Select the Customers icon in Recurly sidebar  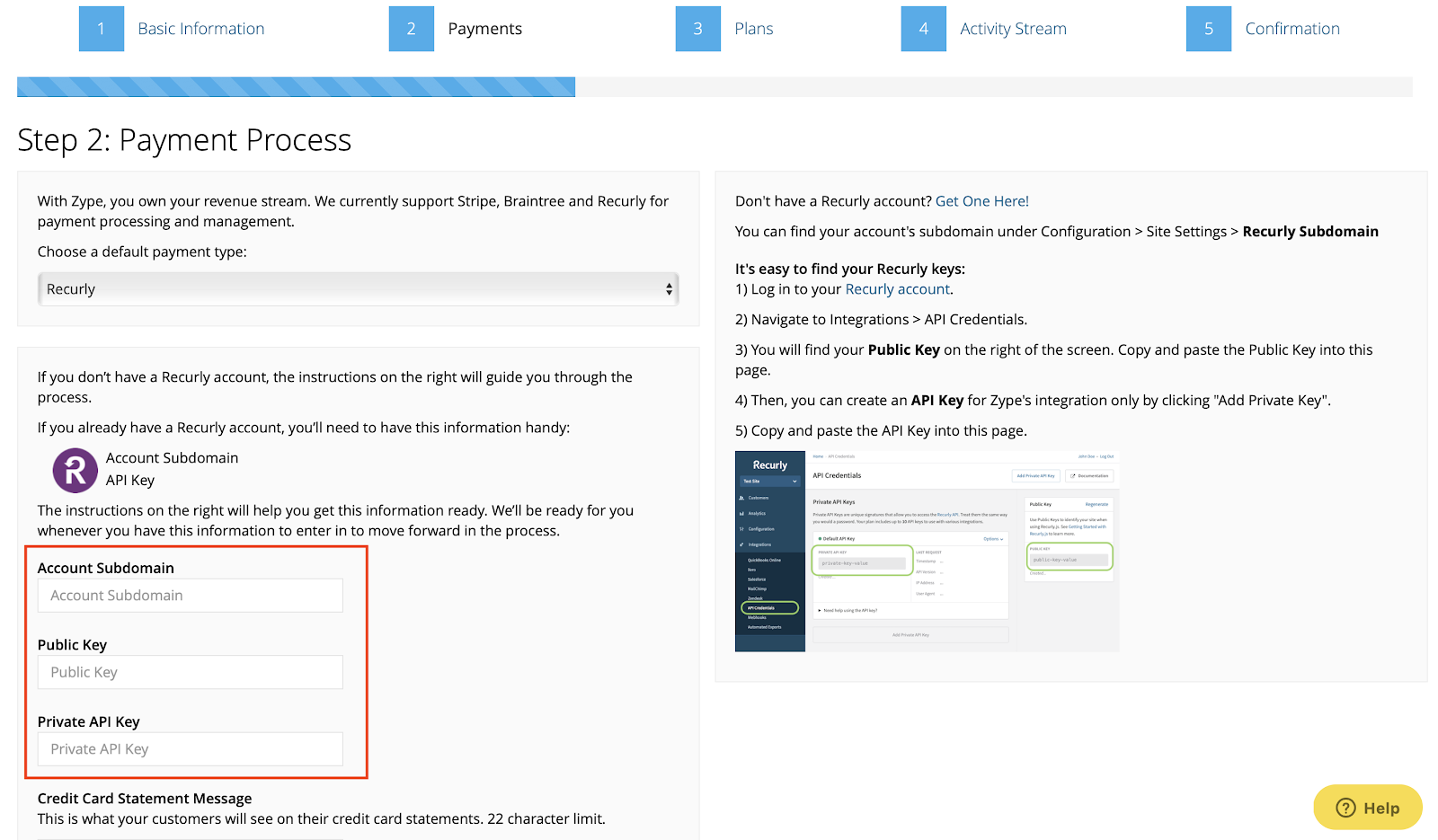tap(741, 498)
